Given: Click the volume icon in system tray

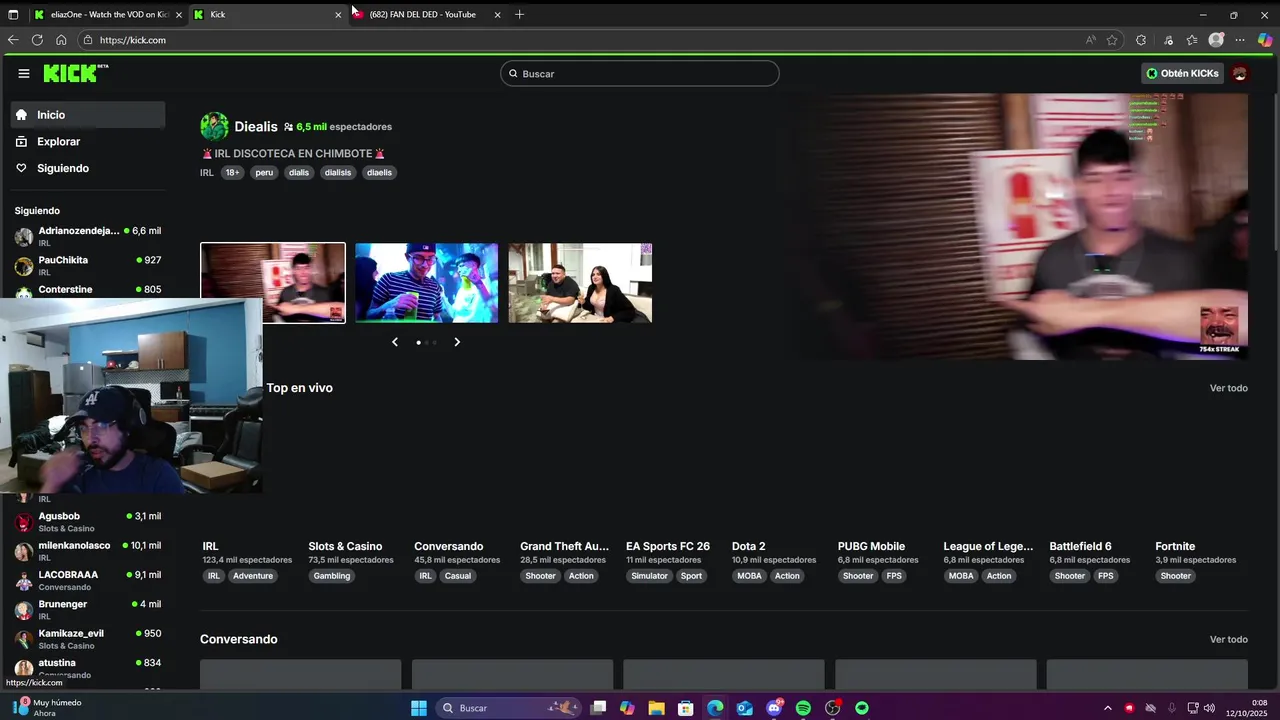Looking at the screenshot, I should [x=1210, y=708].
